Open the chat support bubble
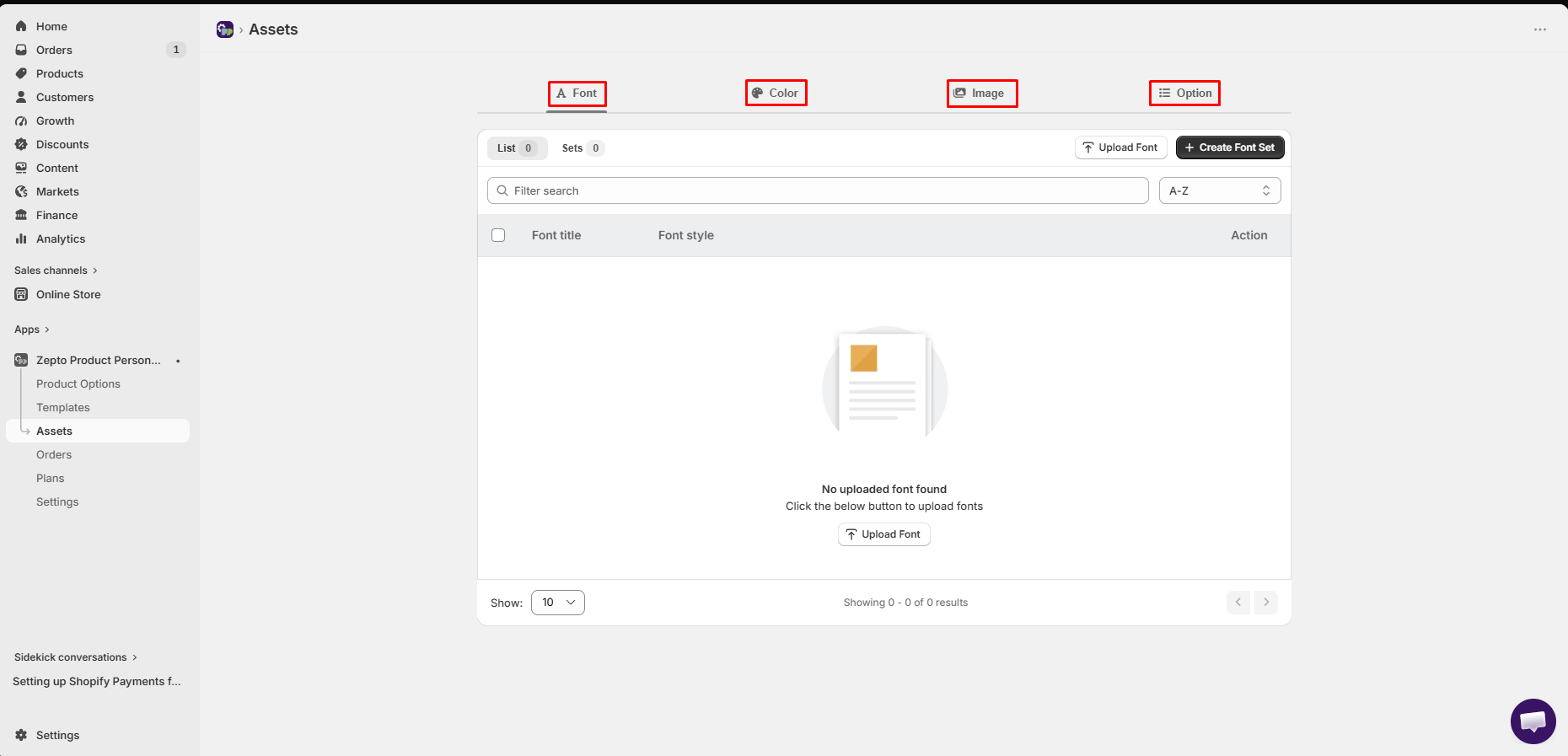The width and height of the screenshot is (1568, 756). [1533, 721]
